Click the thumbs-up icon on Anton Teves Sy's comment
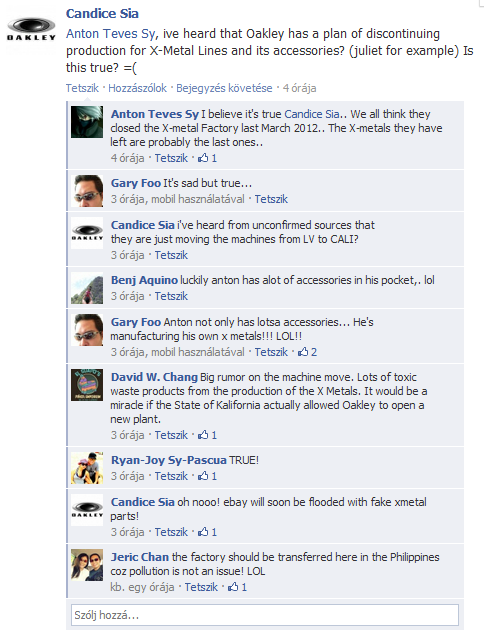This screenshot has height=634, width=484. 203,158
